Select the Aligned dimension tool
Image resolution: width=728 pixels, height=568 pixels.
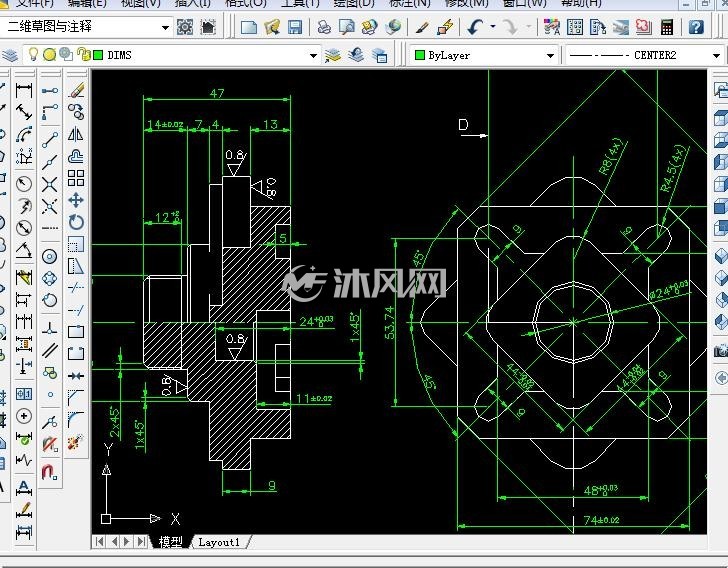pyautogui.click(x=24, y=112)
